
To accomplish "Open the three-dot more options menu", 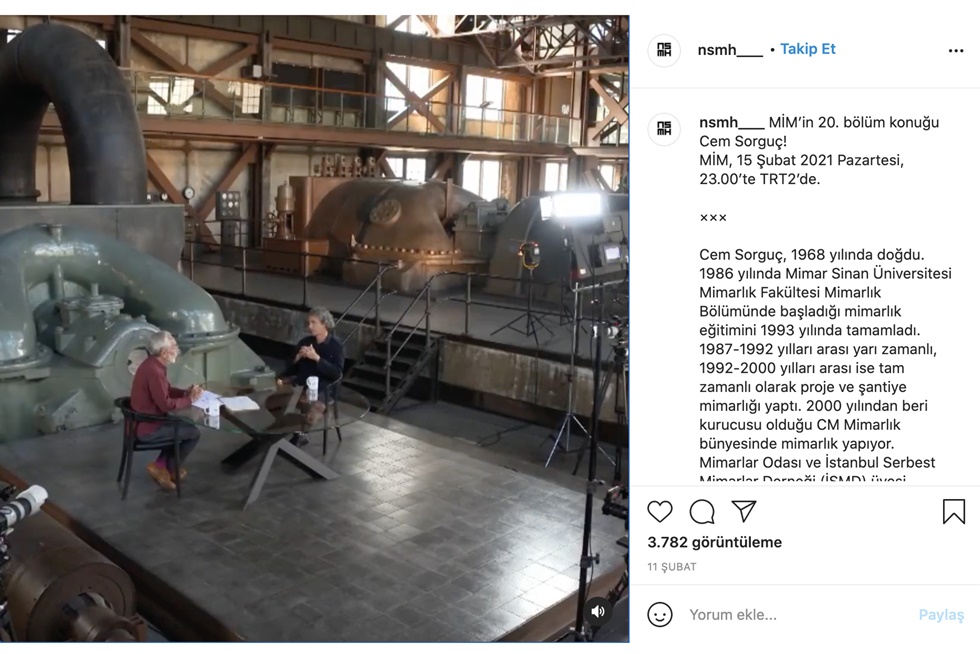I will pos(956,50).
